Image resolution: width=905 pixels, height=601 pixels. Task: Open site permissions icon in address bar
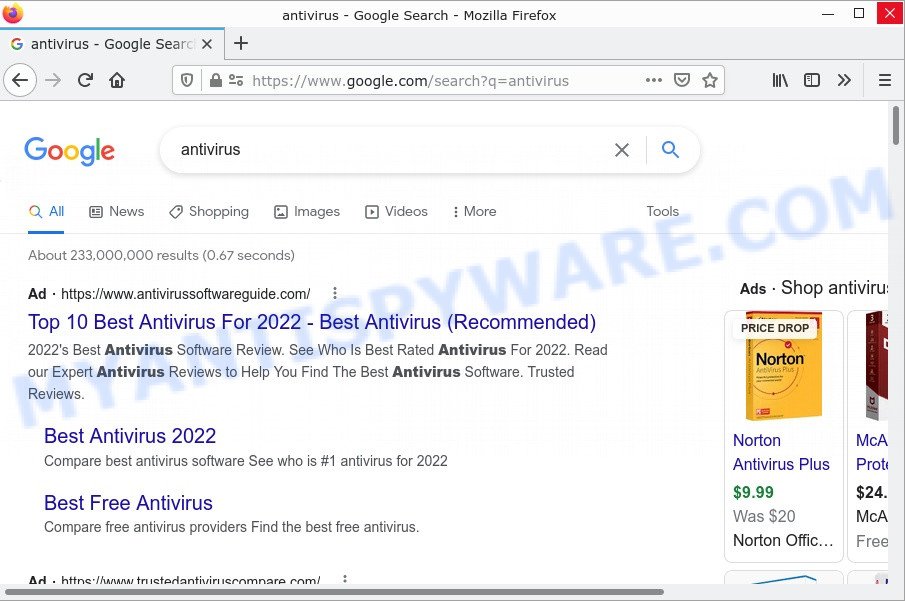click(x=235, y=80)
